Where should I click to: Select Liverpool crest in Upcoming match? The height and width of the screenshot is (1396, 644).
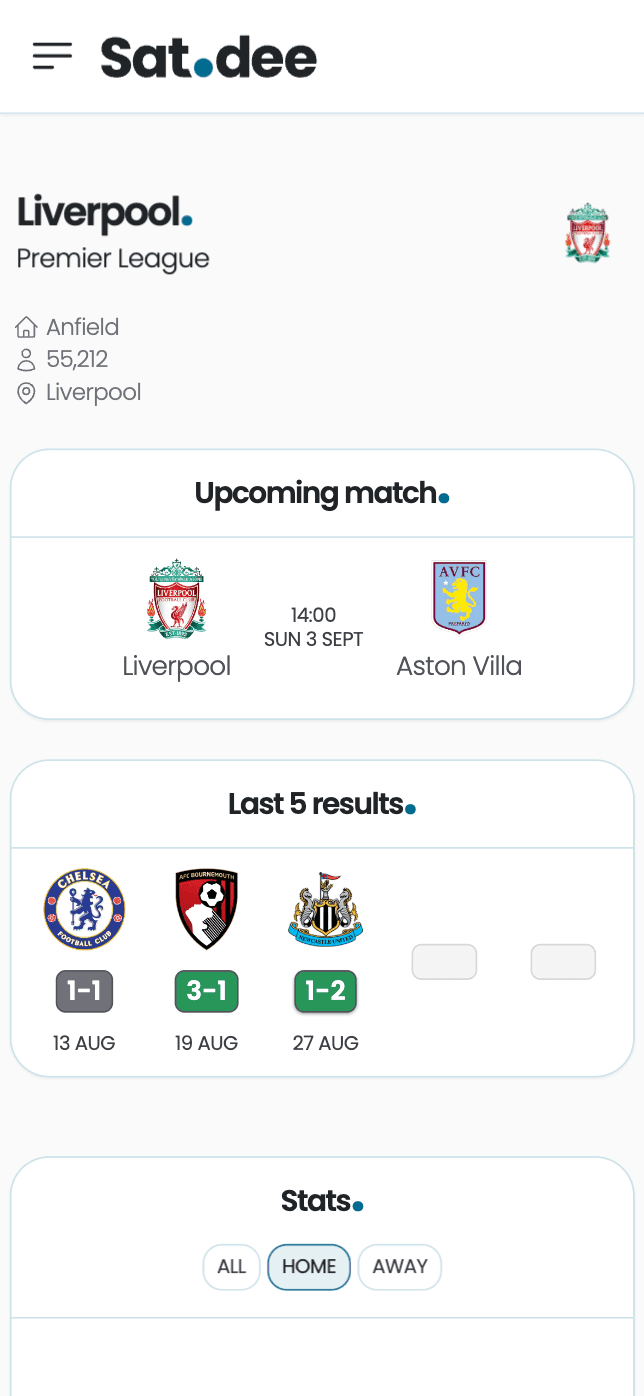pyautogui.click(x=177, y=598)
